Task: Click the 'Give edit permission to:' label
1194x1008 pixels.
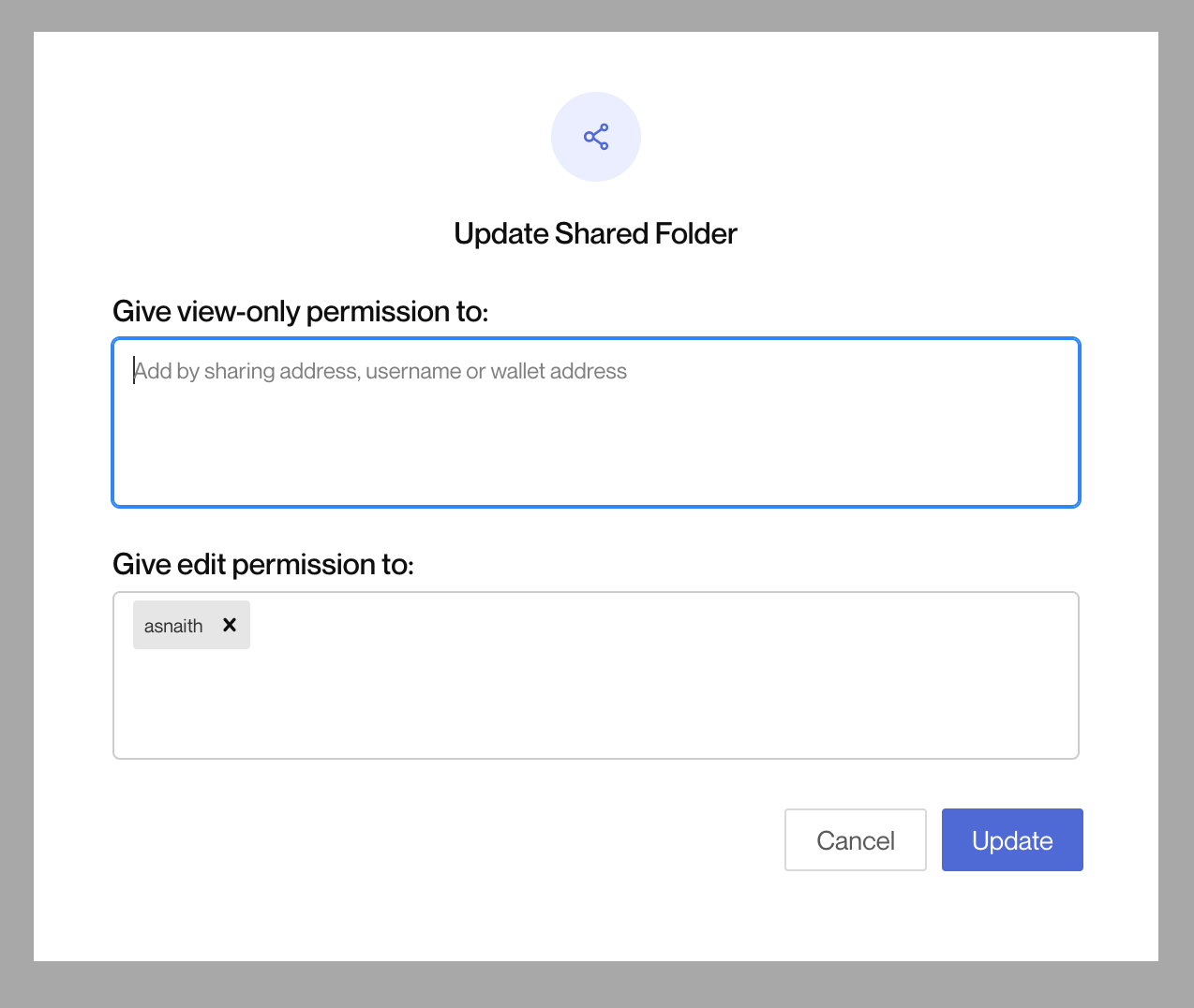Action: coord(262,563)
